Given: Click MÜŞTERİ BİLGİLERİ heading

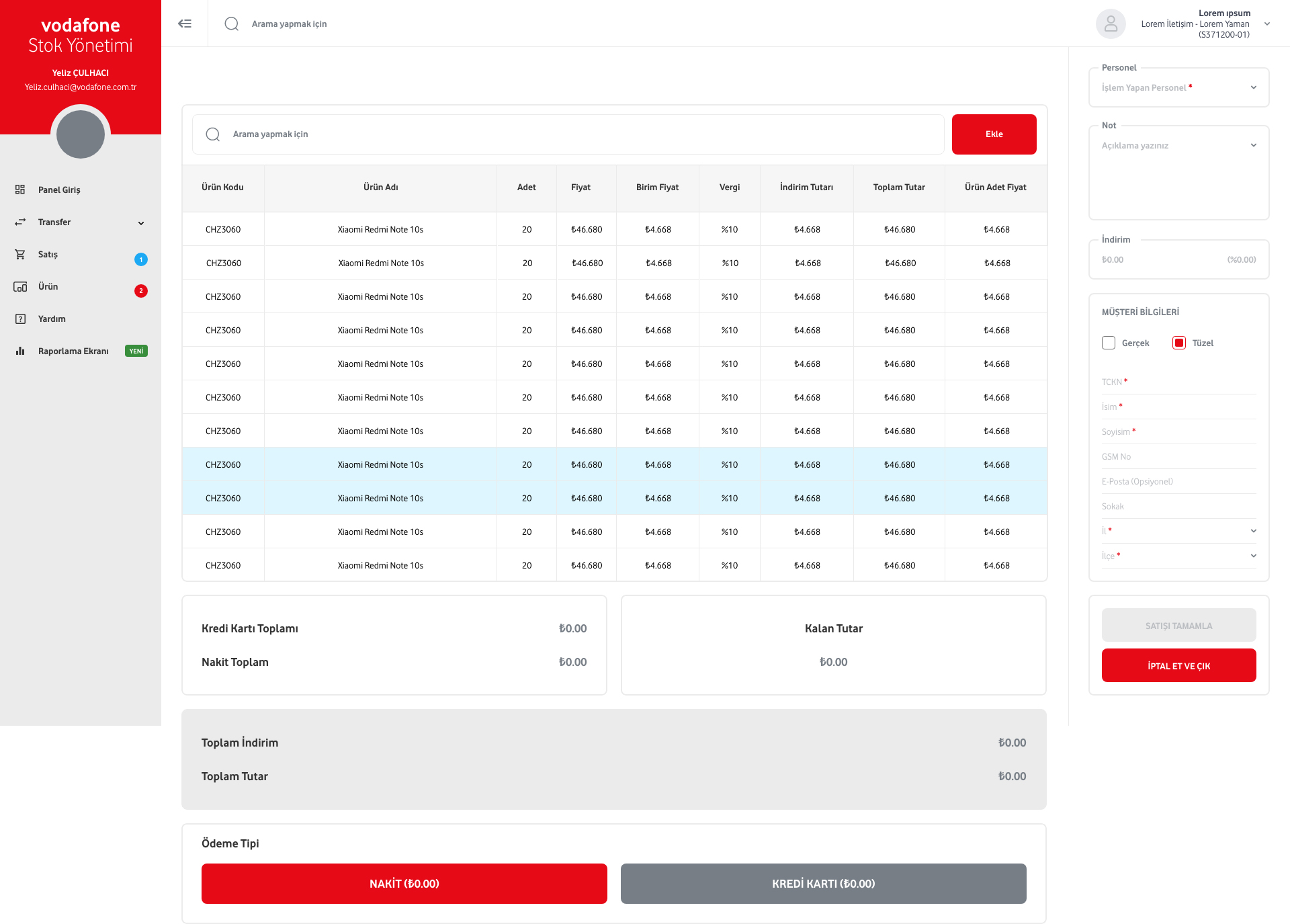Looking at the screenshot, I should click(1140, 312).
